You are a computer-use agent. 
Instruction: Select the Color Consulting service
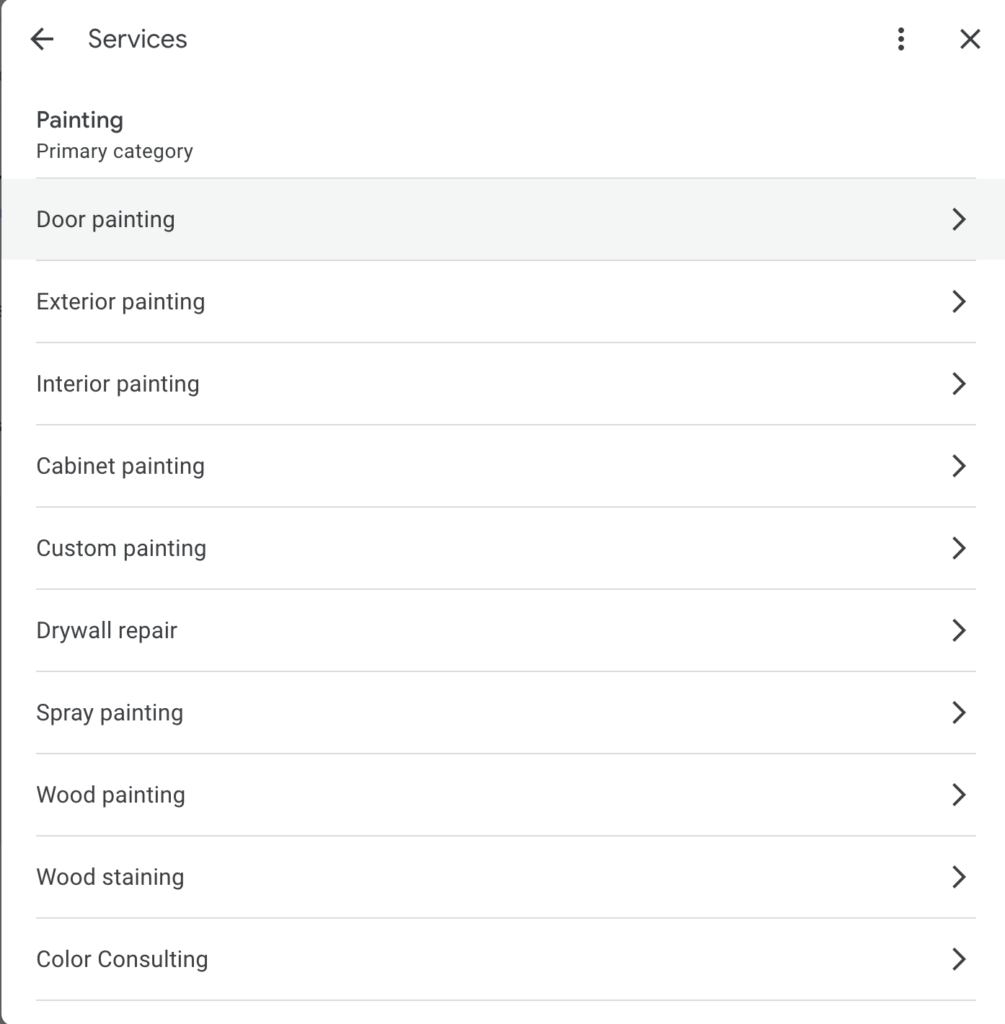point(122,959)
